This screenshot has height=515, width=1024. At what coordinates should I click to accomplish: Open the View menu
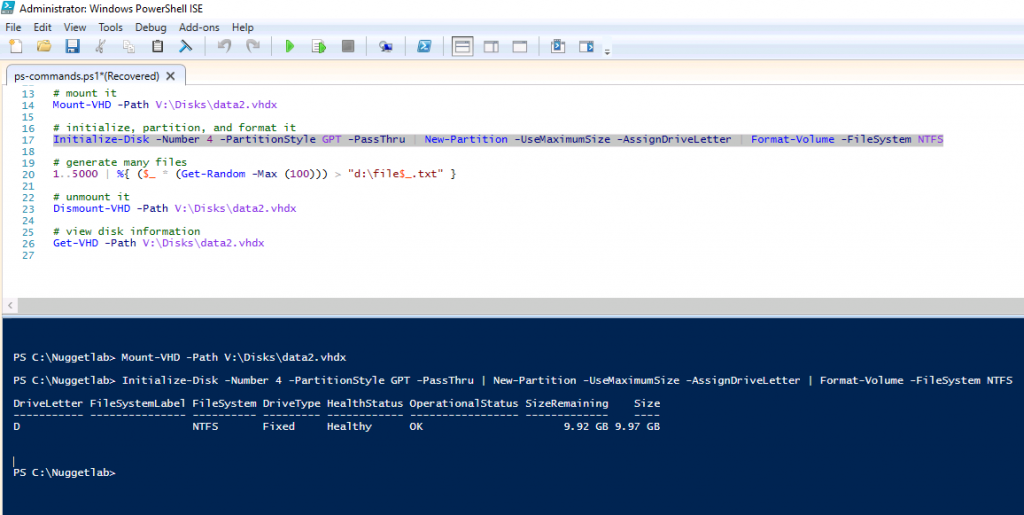(75, 27)
